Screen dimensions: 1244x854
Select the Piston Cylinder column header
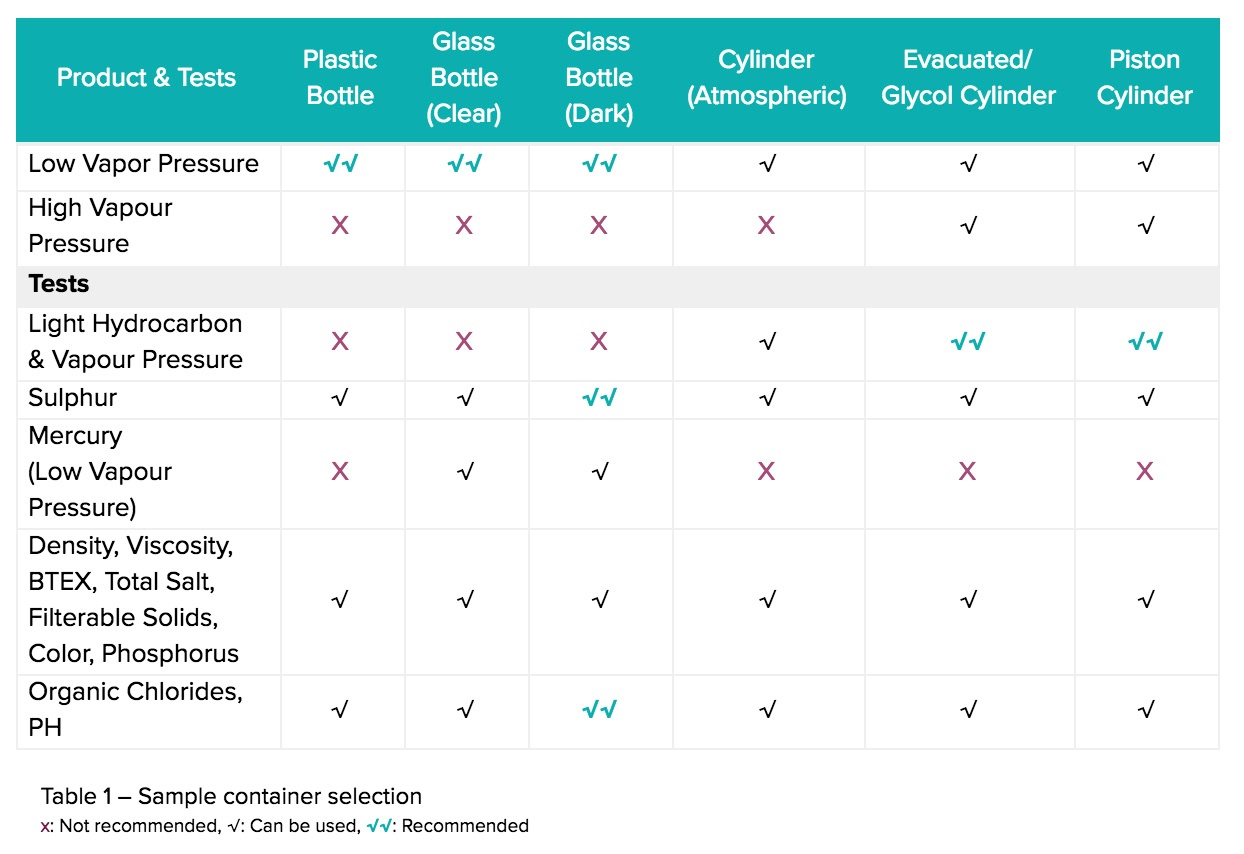tap(1145, 78)
